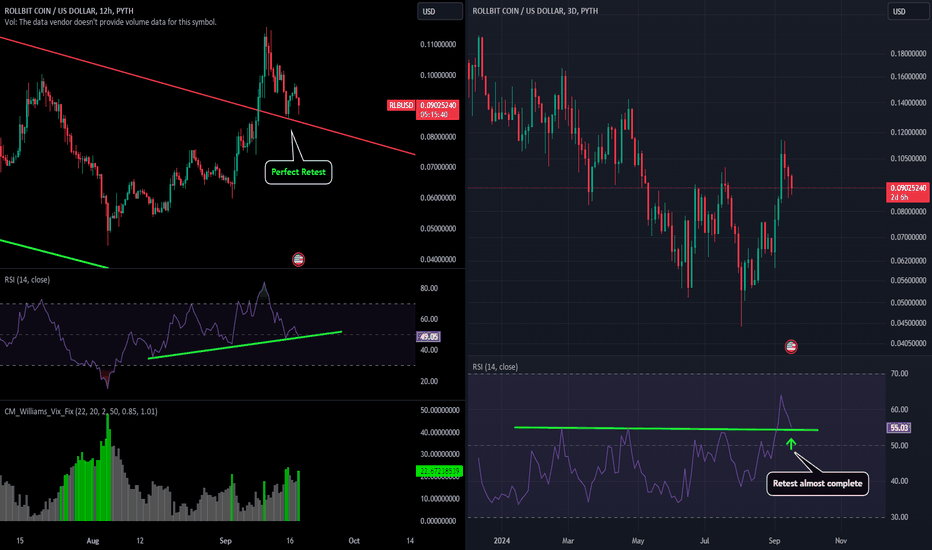The height and width of the screenshot is (550, 932).
Task: Click the 0.04050000 price level on right axis
Action: pyautogui.click(x=908, y=343)
